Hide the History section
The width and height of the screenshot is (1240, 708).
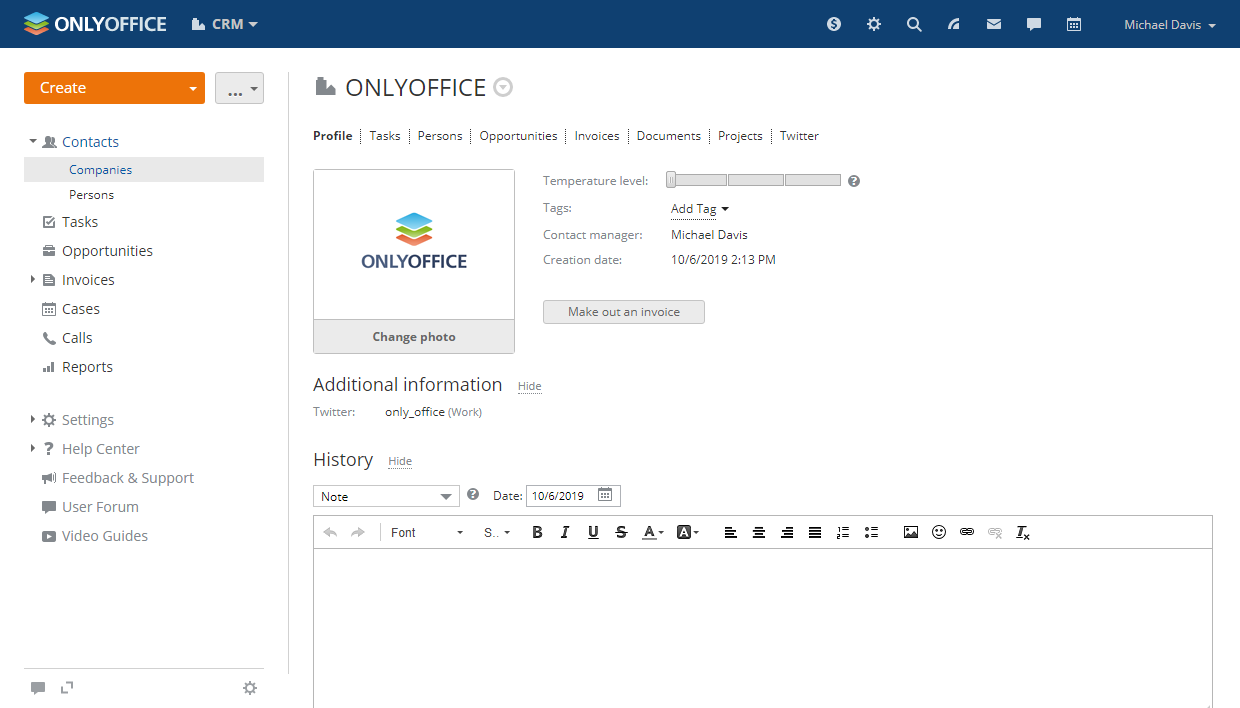tap(400, 461)
